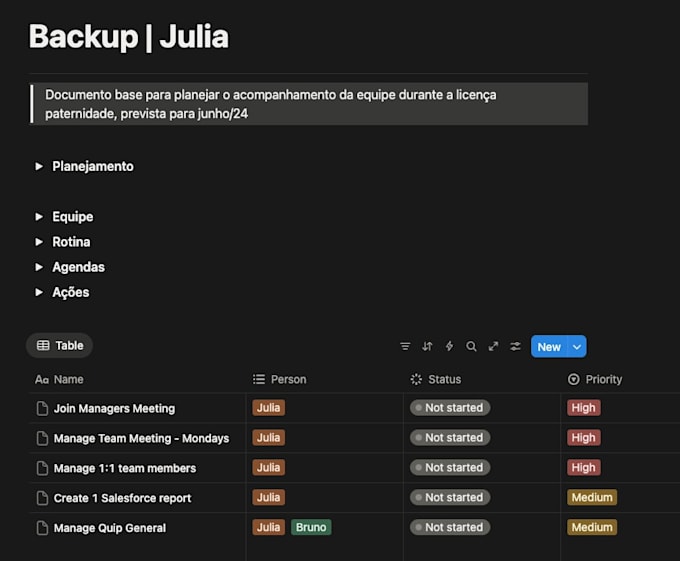Select the circle arrow icon in Priority header
Viewport: 680px width, 561px height.
(x=573, y=379)
